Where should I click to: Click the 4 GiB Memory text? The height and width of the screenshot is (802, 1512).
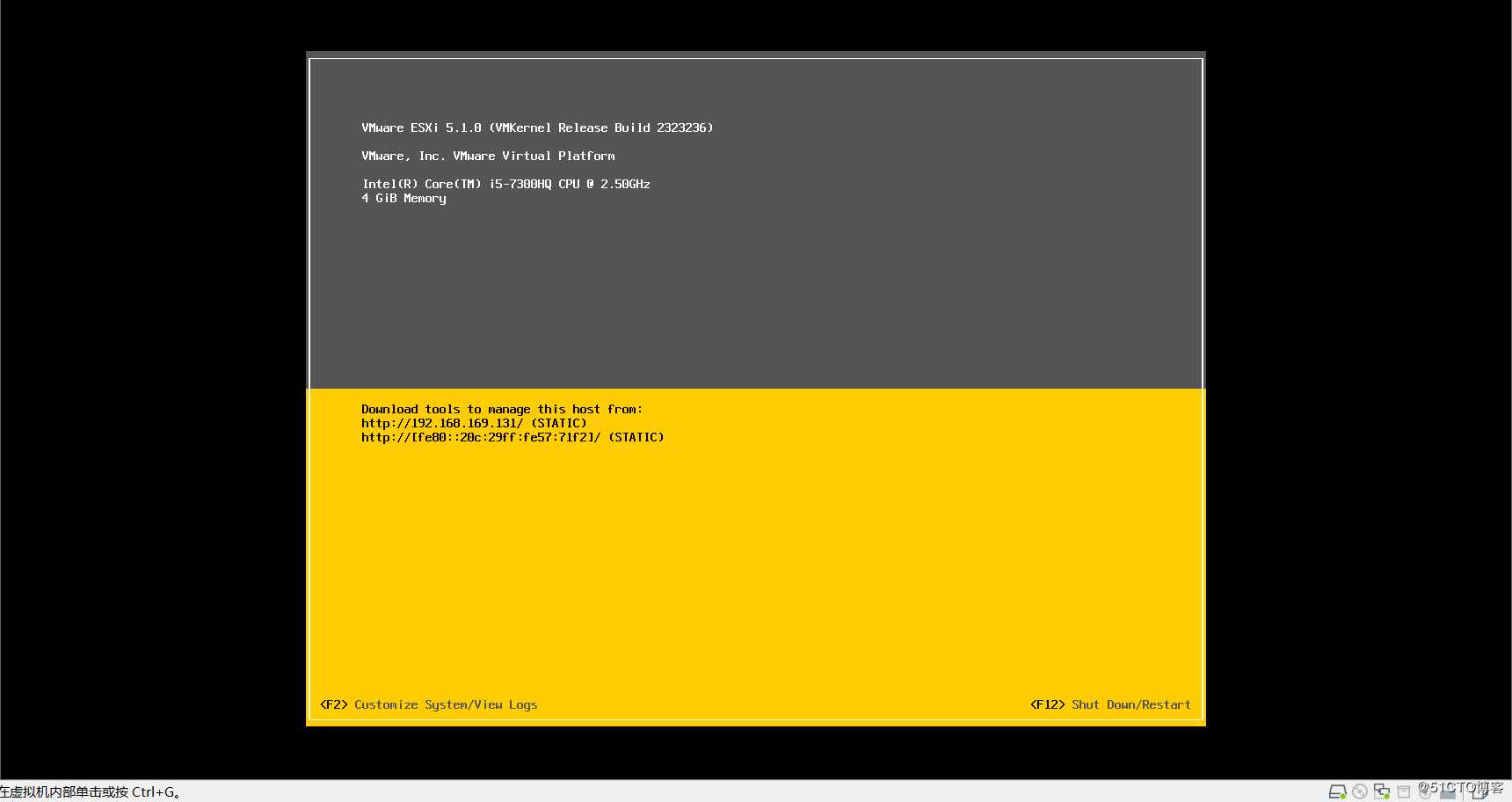point(403,198)
